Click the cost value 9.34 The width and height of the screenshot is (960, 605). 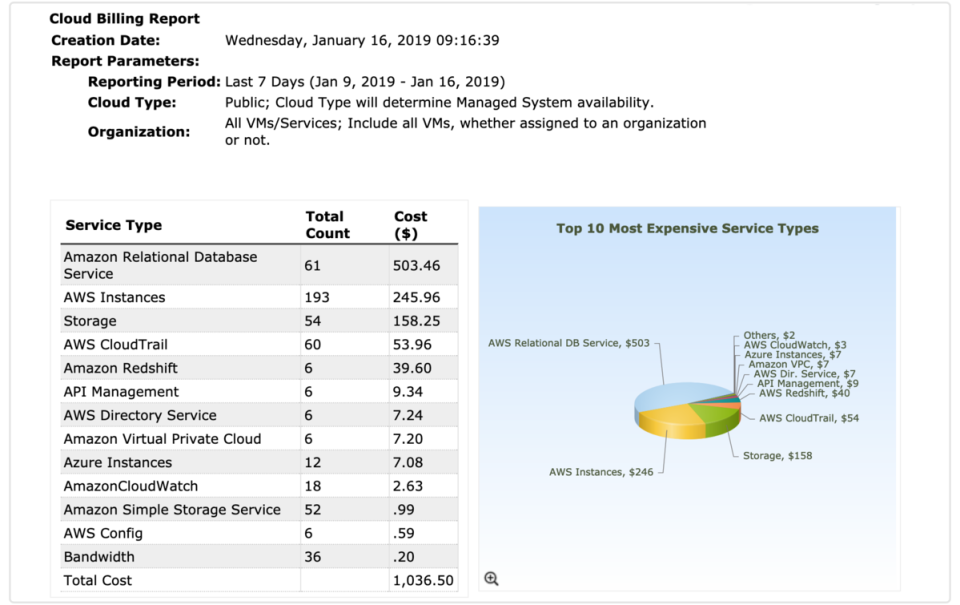(408, 391)
